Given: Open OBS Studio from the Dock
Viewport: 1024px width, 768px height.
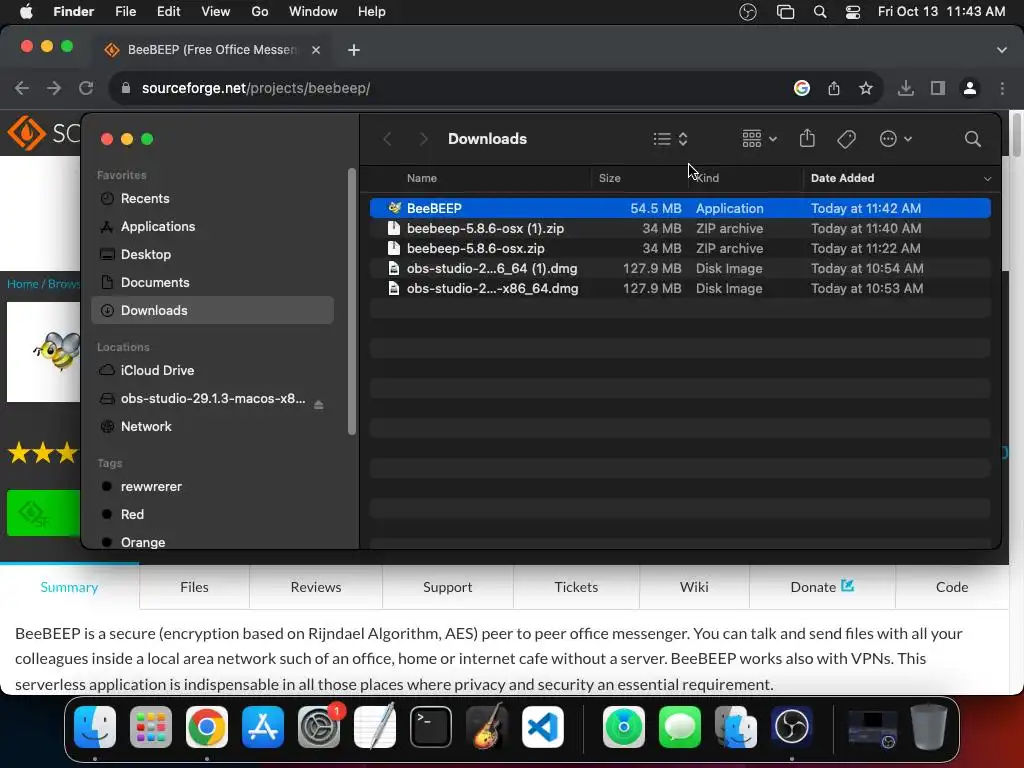Looking at the screenshot, I should click(x=792, y=727).
